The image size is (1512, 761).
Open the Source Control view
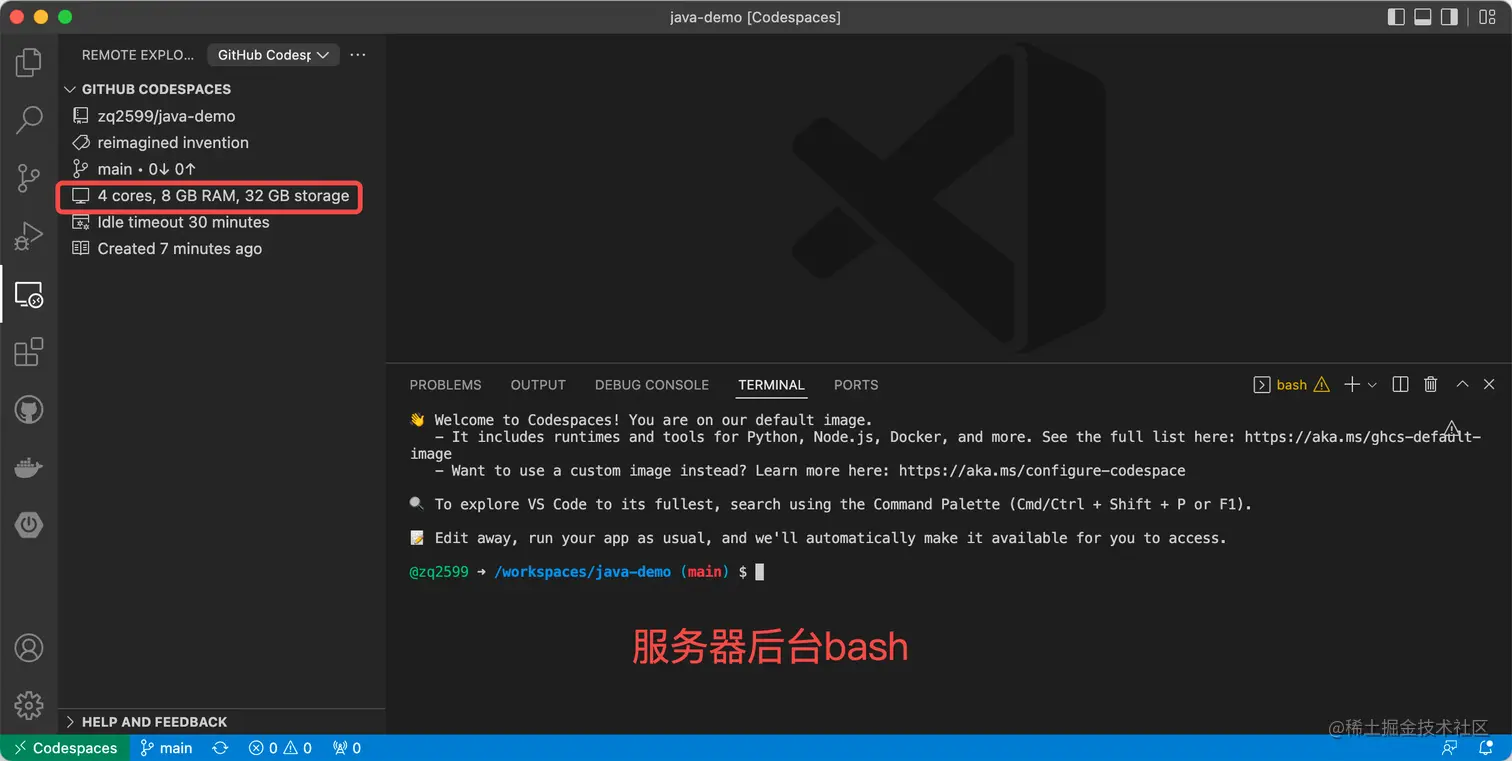pyautogui.click(x=29, y=179)
